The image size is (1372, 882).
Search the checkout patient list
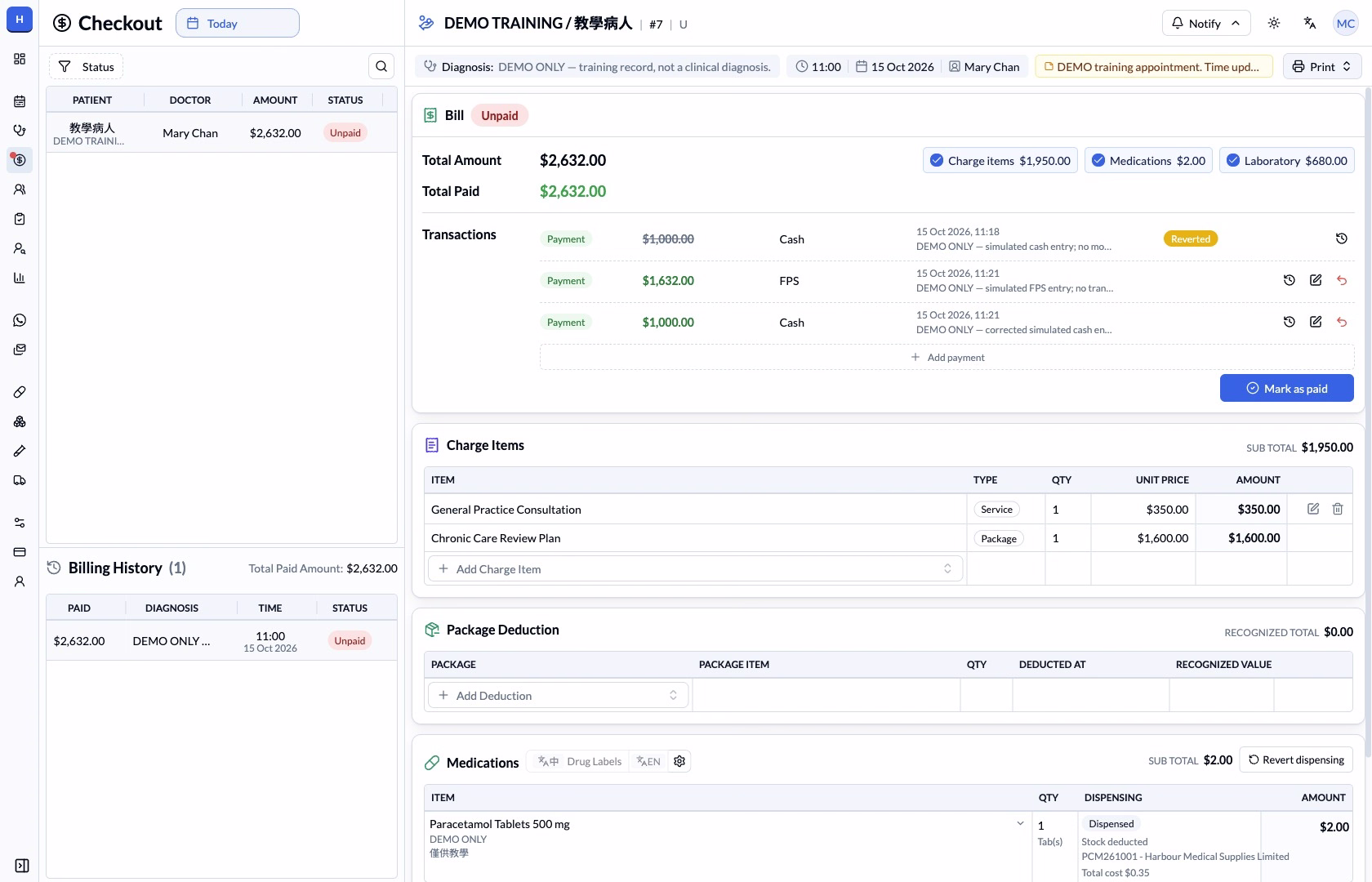tap(381, 66)
